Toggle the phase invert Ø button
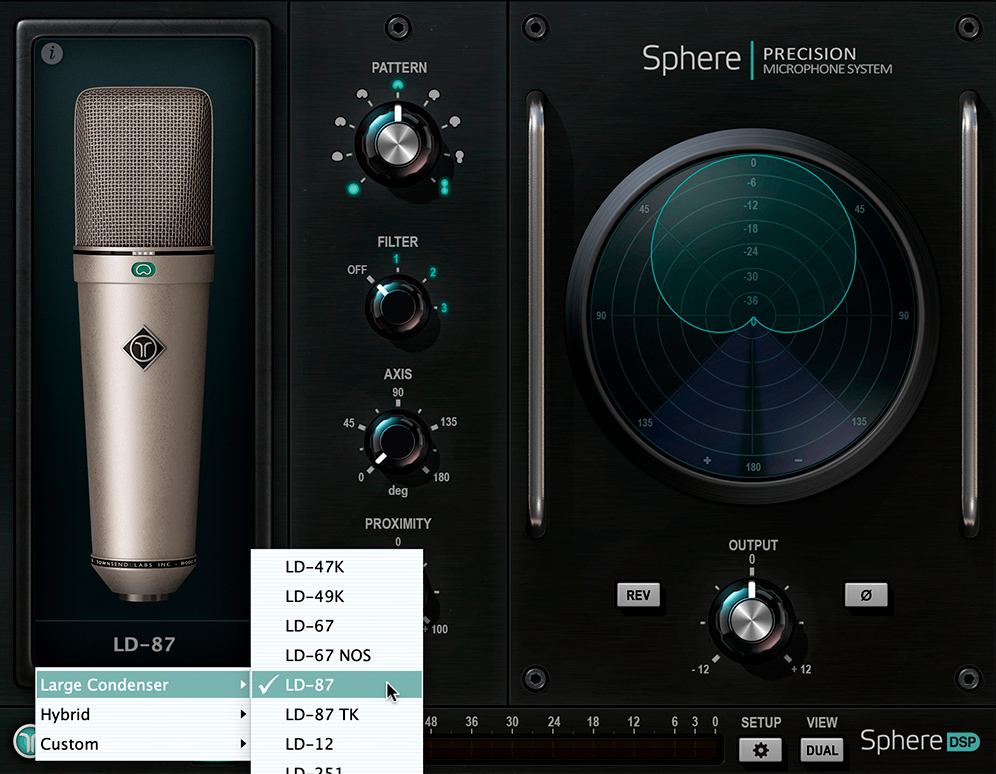 click(866, 595)
